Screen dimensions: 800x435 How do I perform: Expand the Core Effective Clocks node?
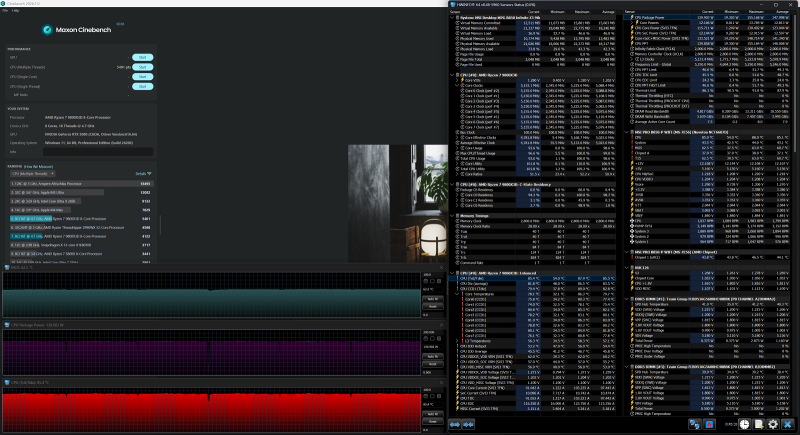point(458,138)
